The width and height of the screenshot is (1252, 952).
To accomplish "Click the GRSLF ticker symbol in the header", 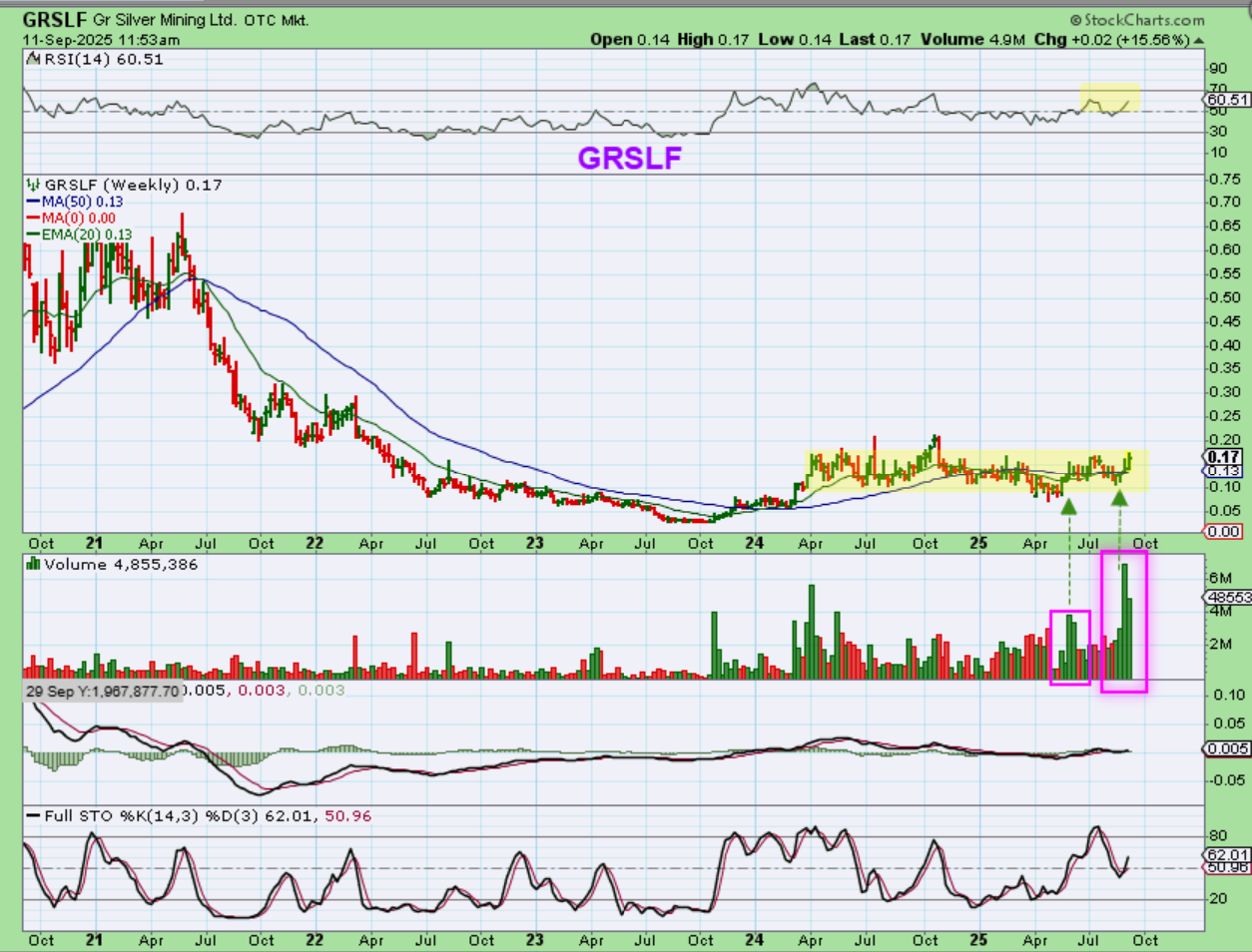I will coord(55,19).
